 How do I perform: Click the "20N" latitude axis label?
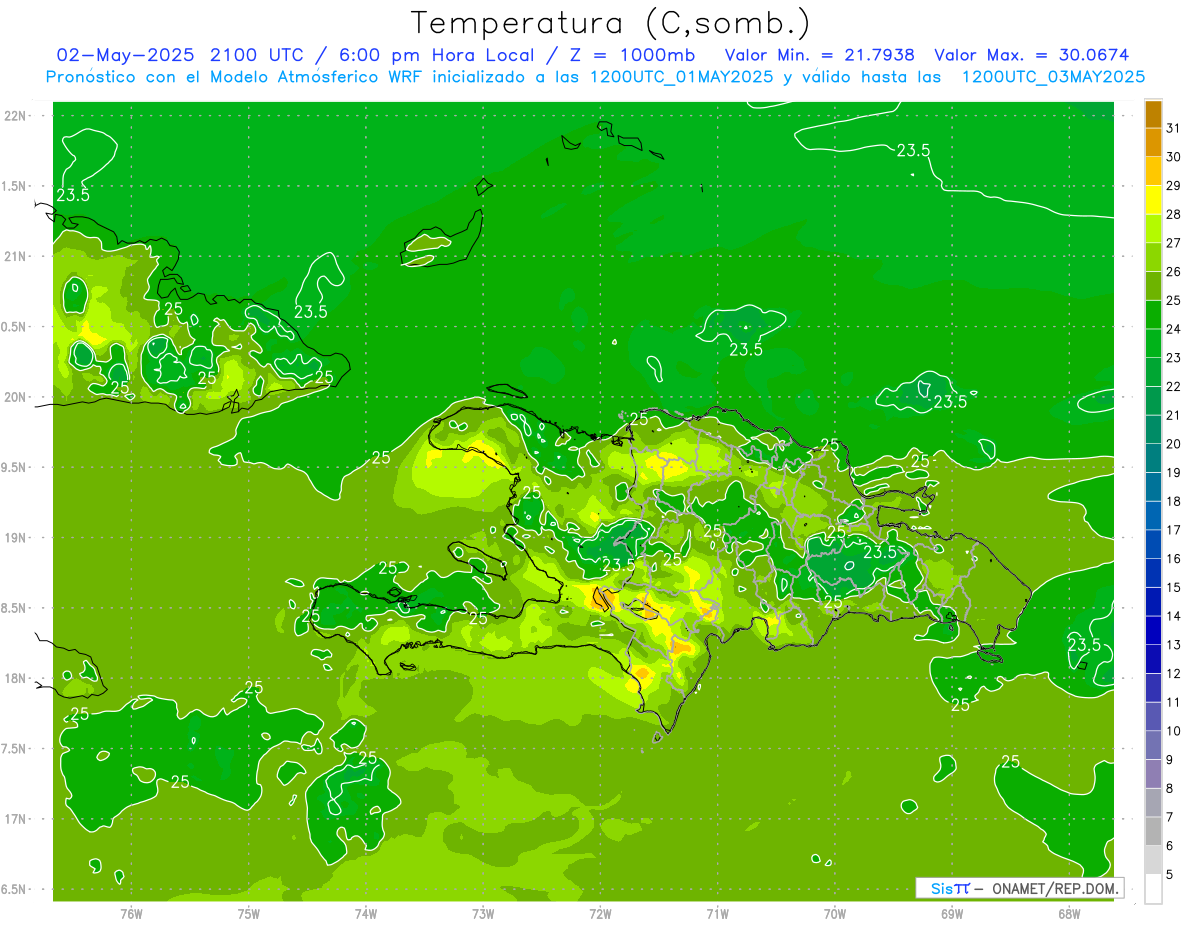[15, 397]
